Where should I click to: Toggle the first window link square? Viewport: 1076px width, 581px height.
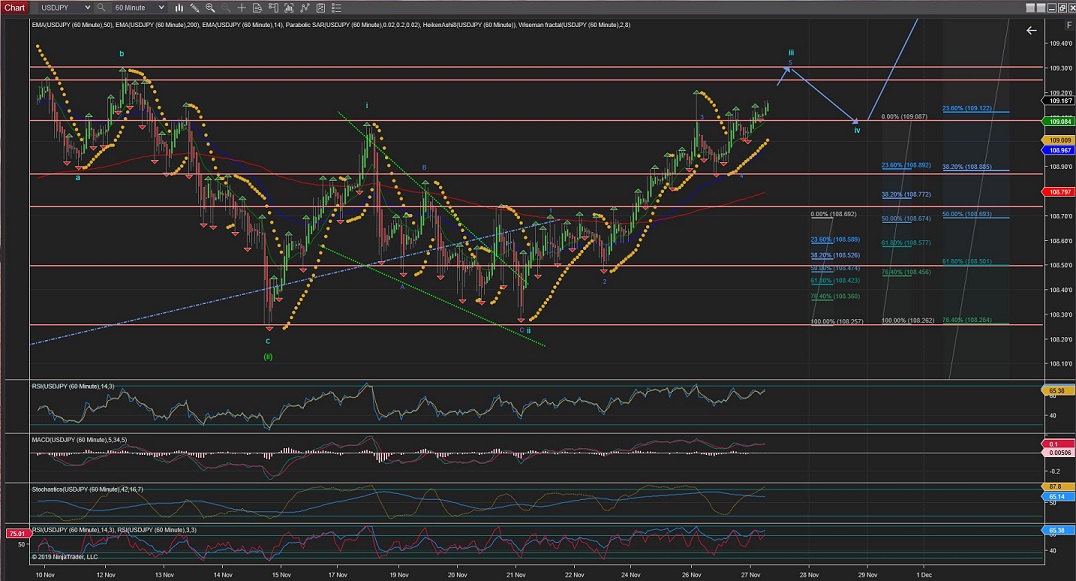click(x=1029, y=7)
